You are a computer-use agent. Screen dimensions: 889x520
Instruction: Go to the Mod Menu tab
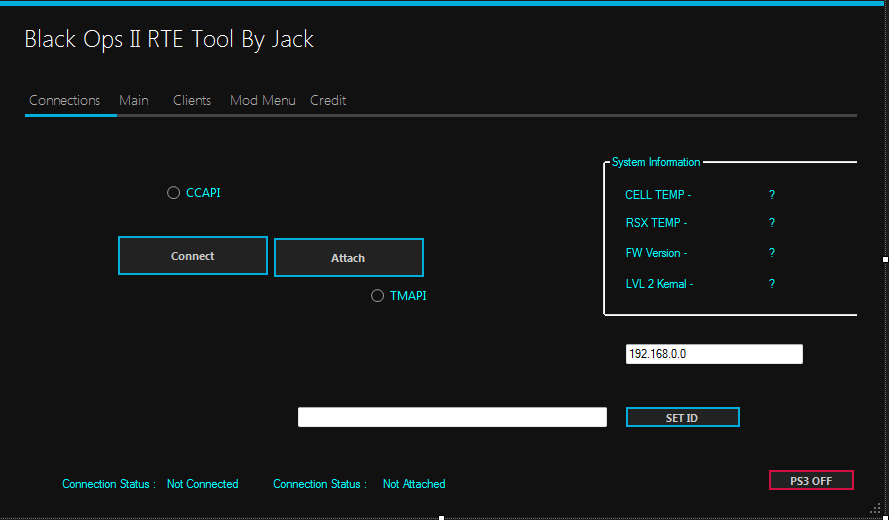(263, 100)
